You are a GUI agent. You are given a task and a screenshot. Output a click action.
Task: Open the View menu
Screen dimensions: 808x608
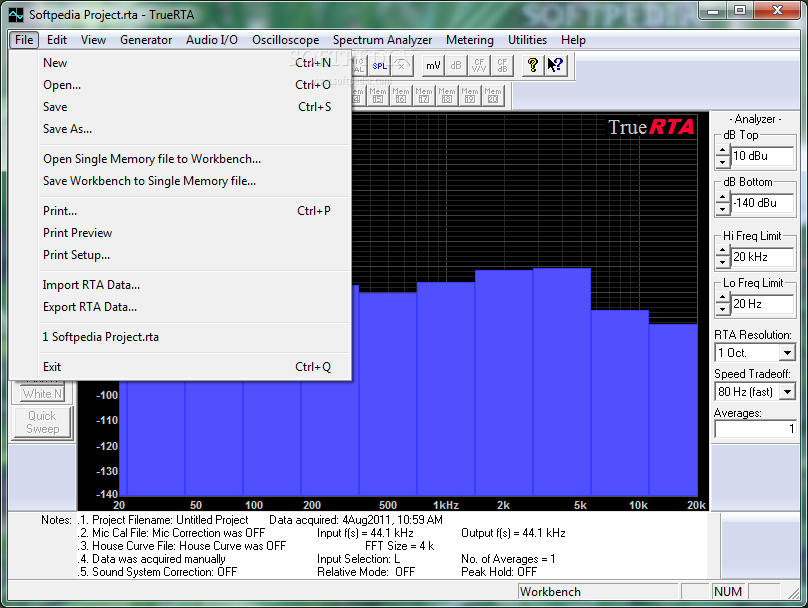tap(93, 40)
